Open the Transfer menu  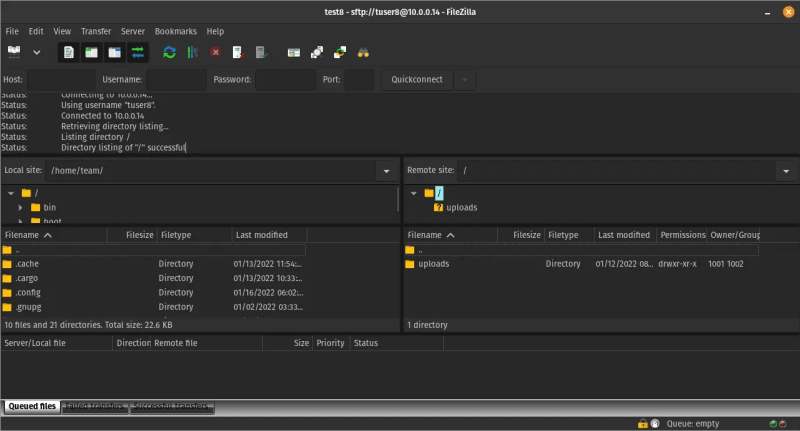pos(96,31)
